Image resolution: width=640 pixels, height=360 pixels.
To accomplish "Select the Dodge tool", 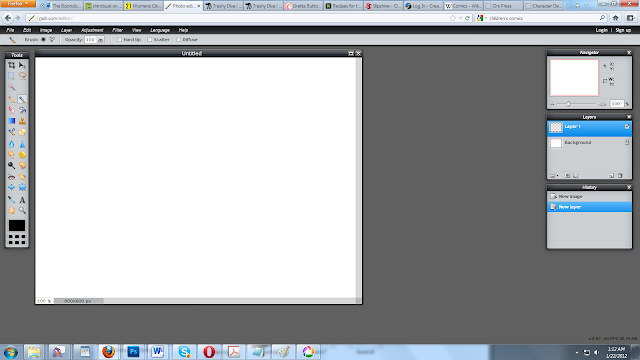I will tap(11, 165).
